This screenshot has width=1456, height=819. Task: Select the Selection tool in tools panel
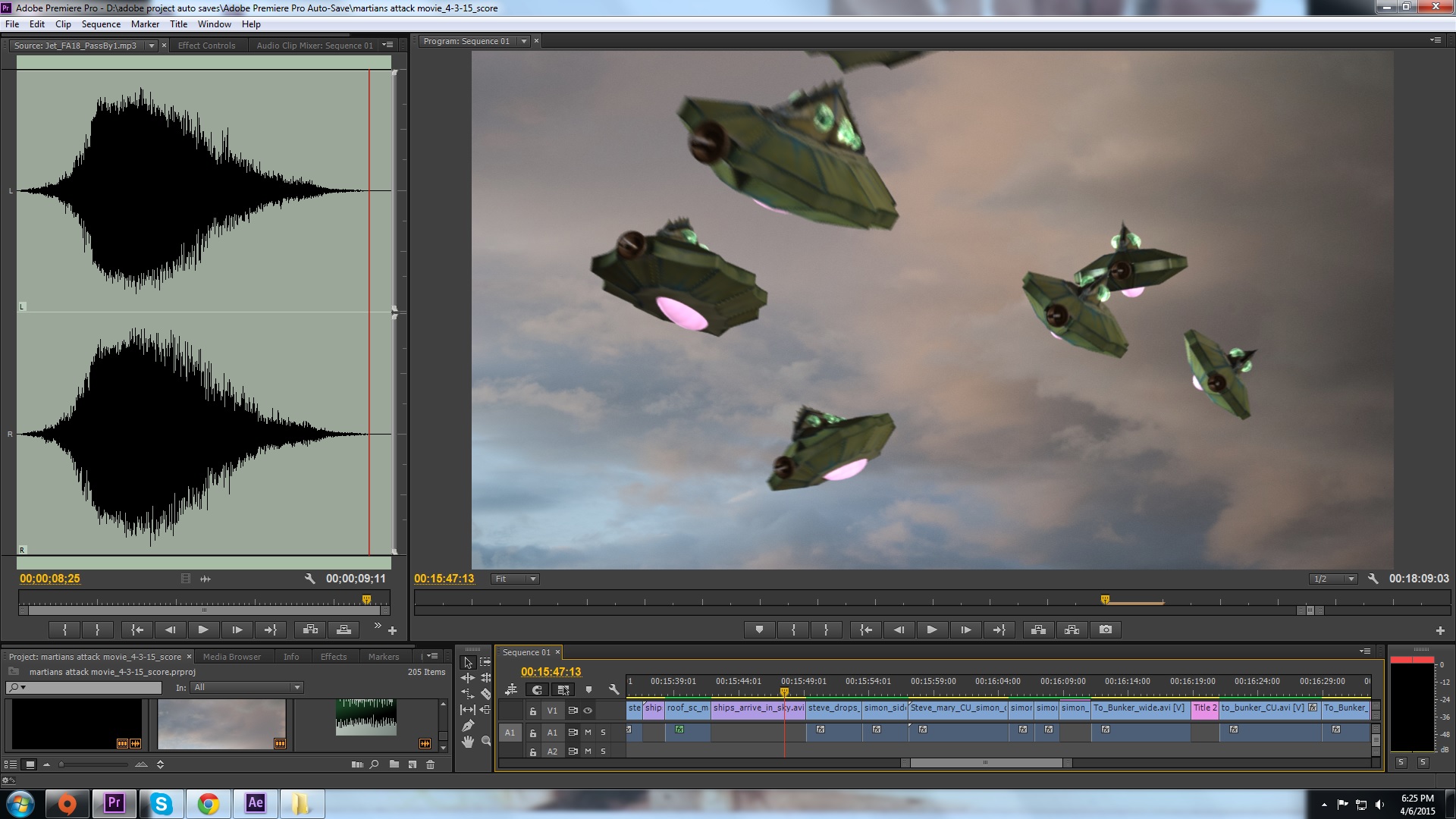tap(468, 663)
